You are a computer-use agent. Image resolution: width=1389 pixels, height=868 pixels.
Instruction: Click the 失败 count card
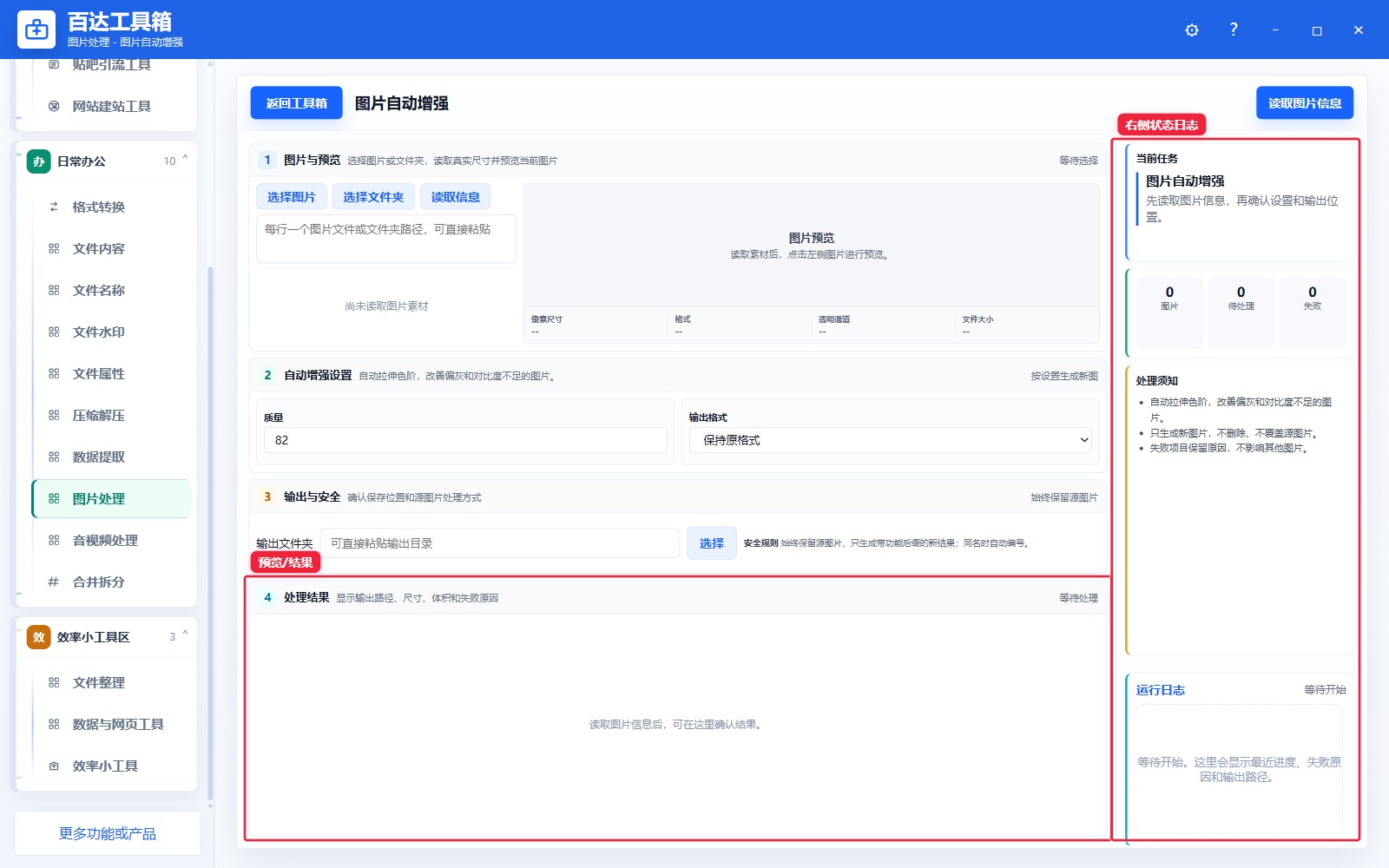click(1313, 312)
